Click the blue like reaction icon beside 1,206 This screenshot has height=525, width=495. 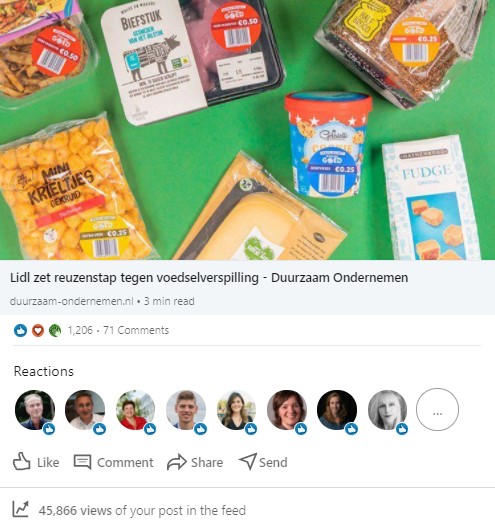(x=20, y=330)
